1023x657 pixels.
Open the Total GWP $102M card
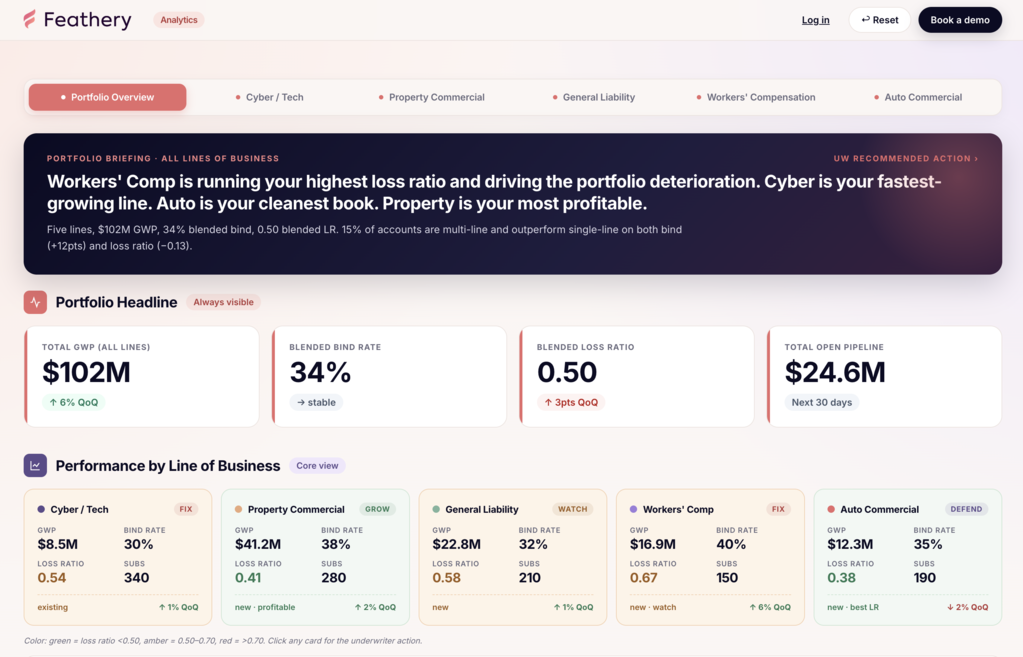point(142,377)
